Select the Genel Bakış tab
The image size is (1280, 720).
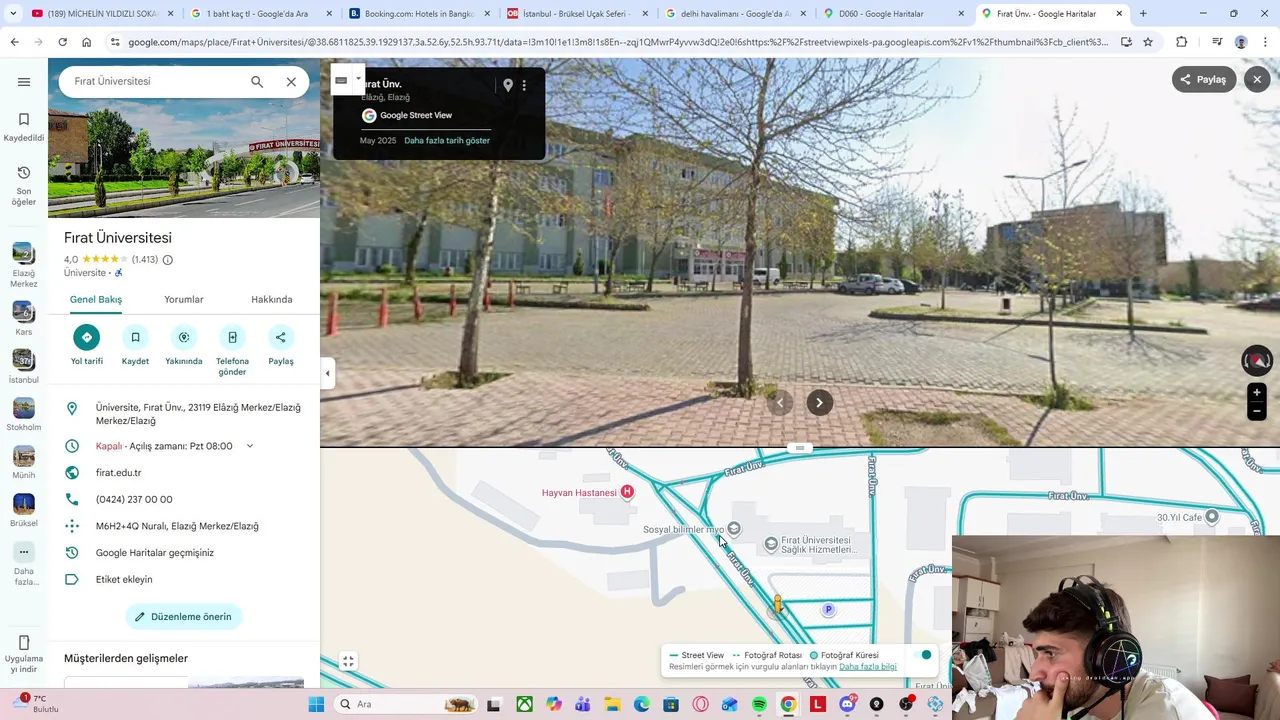(x=96, y=299)
